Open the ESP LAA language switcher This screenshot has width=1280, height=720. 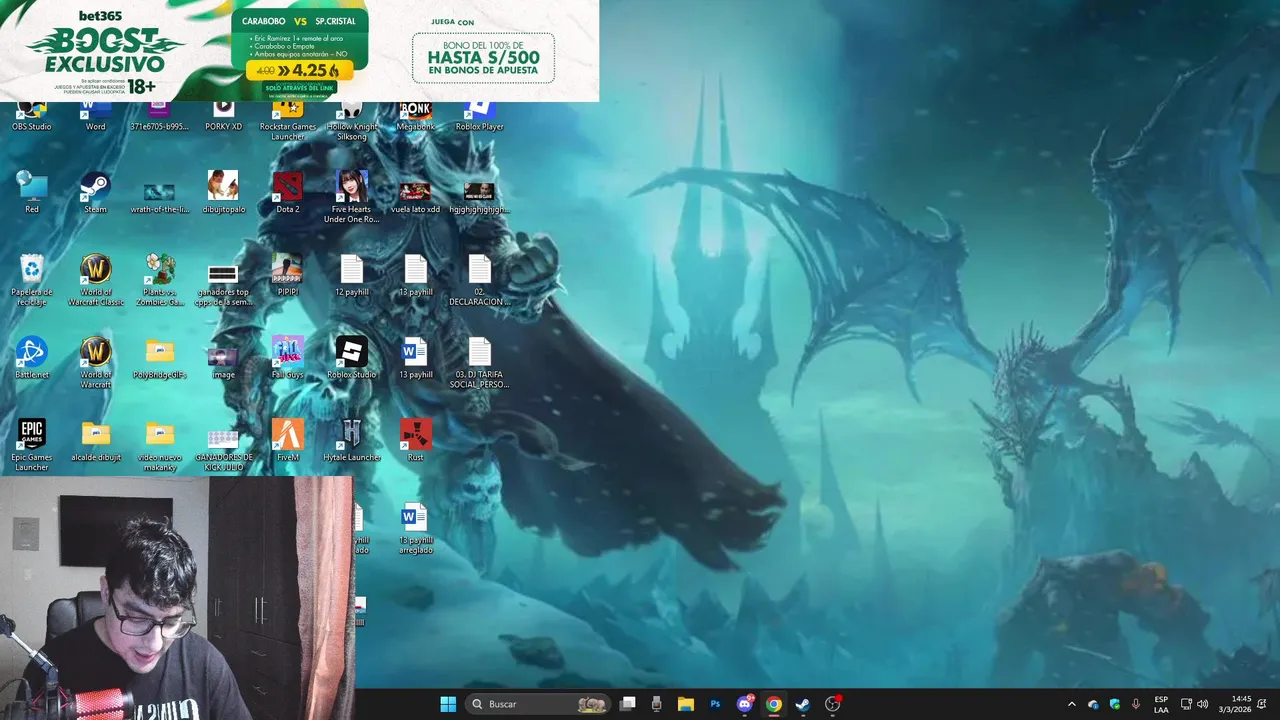coord(1161,704)
